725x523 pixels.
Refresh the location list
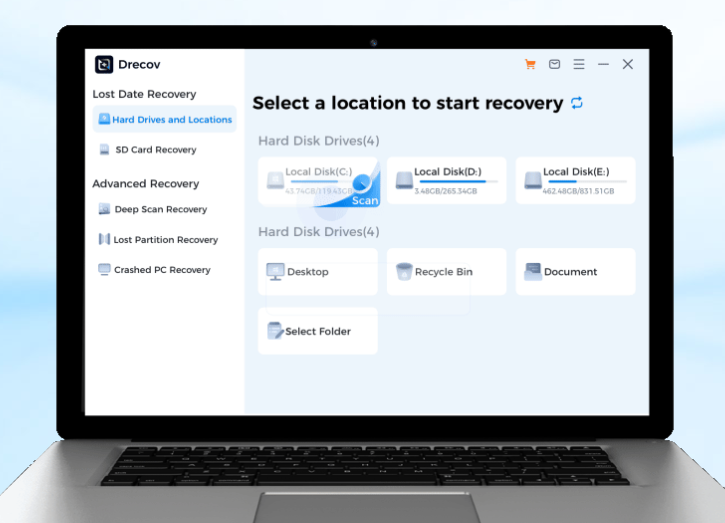click(x=577, y=103)
